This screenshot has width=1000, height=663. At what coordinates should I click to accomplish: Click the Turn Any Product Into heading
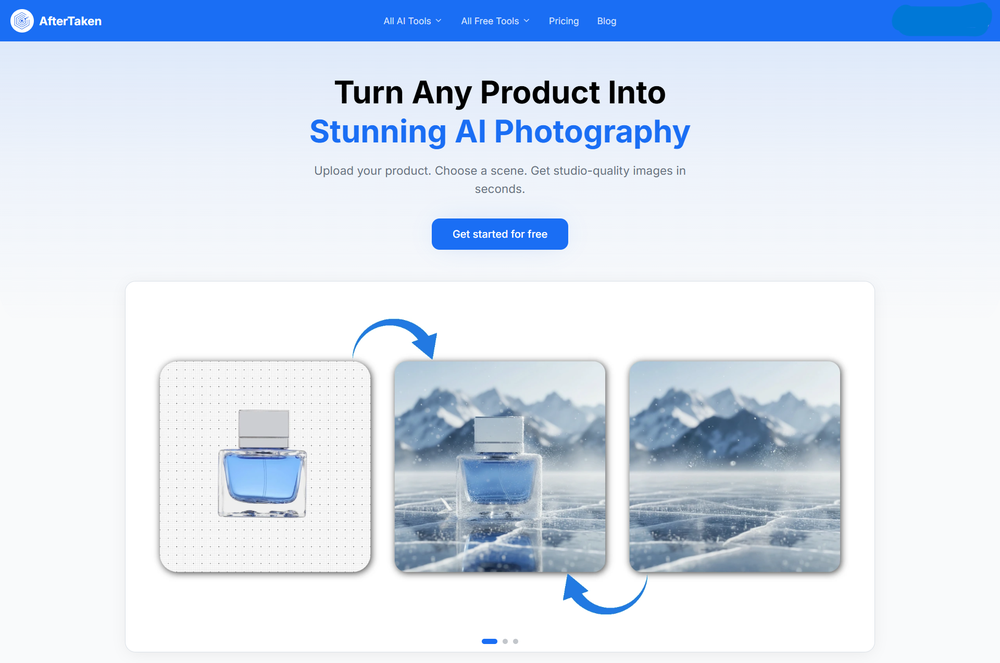pyautogui.click(x=500, y=93)
